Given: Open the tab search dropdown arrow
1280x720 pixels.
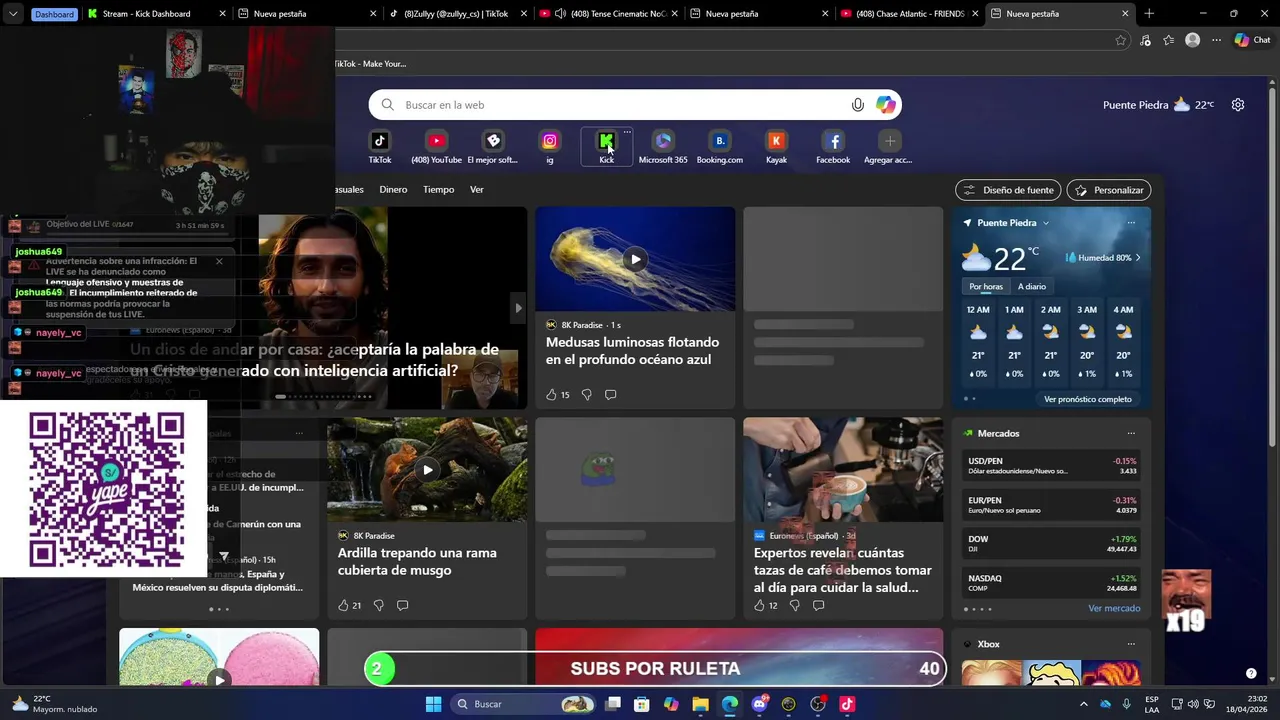Looking at the screenshot, I should [x=13, y=14].
